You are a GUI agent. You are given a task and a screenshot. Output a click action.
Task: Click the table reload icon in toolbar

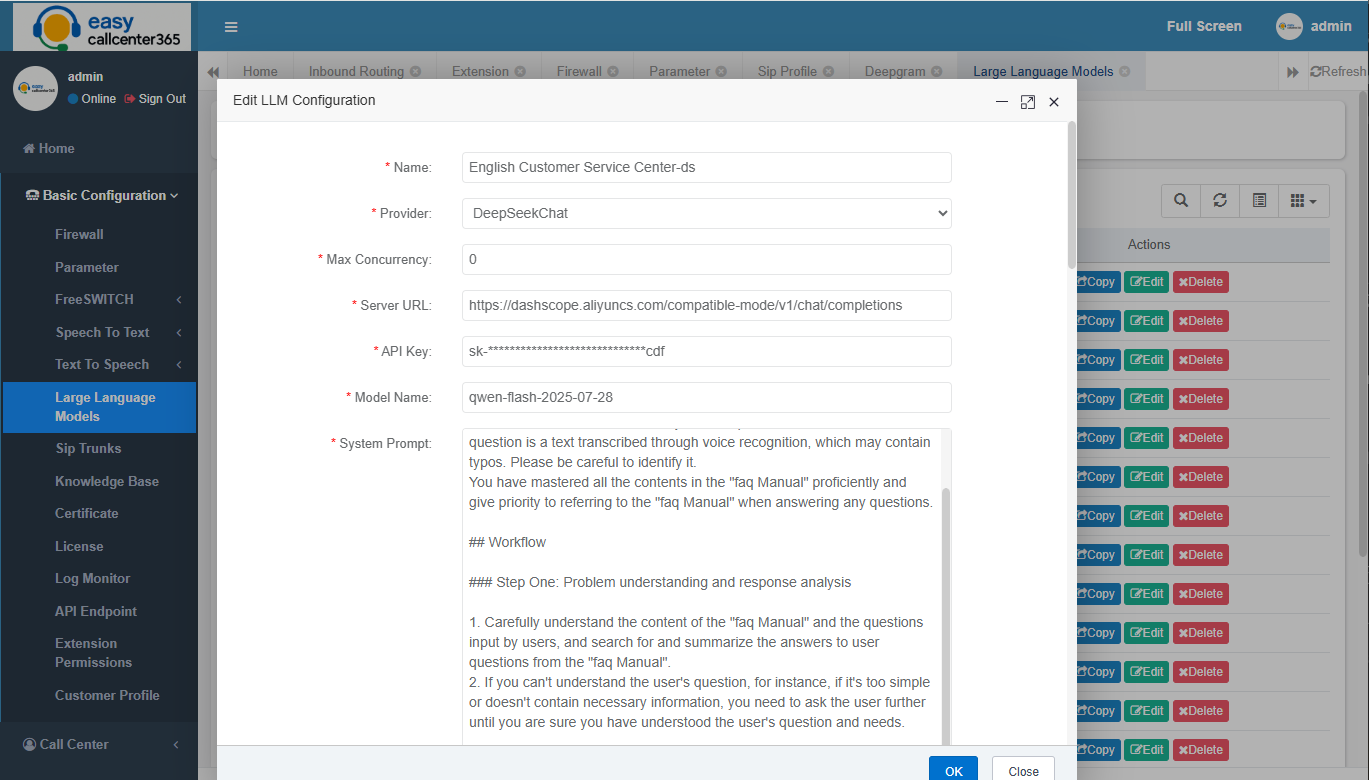[1220, 200]
